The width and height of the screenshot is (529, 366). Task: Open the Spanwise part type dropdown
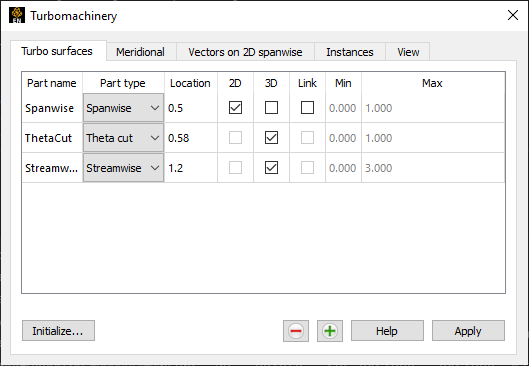(123, 108)
